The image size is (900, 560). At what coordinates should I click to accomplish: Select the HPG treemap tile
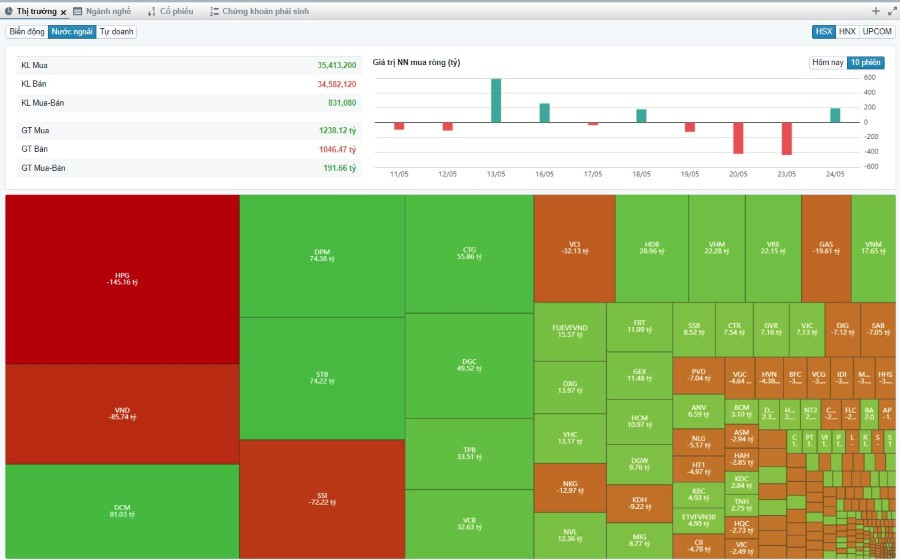[122, 279]
